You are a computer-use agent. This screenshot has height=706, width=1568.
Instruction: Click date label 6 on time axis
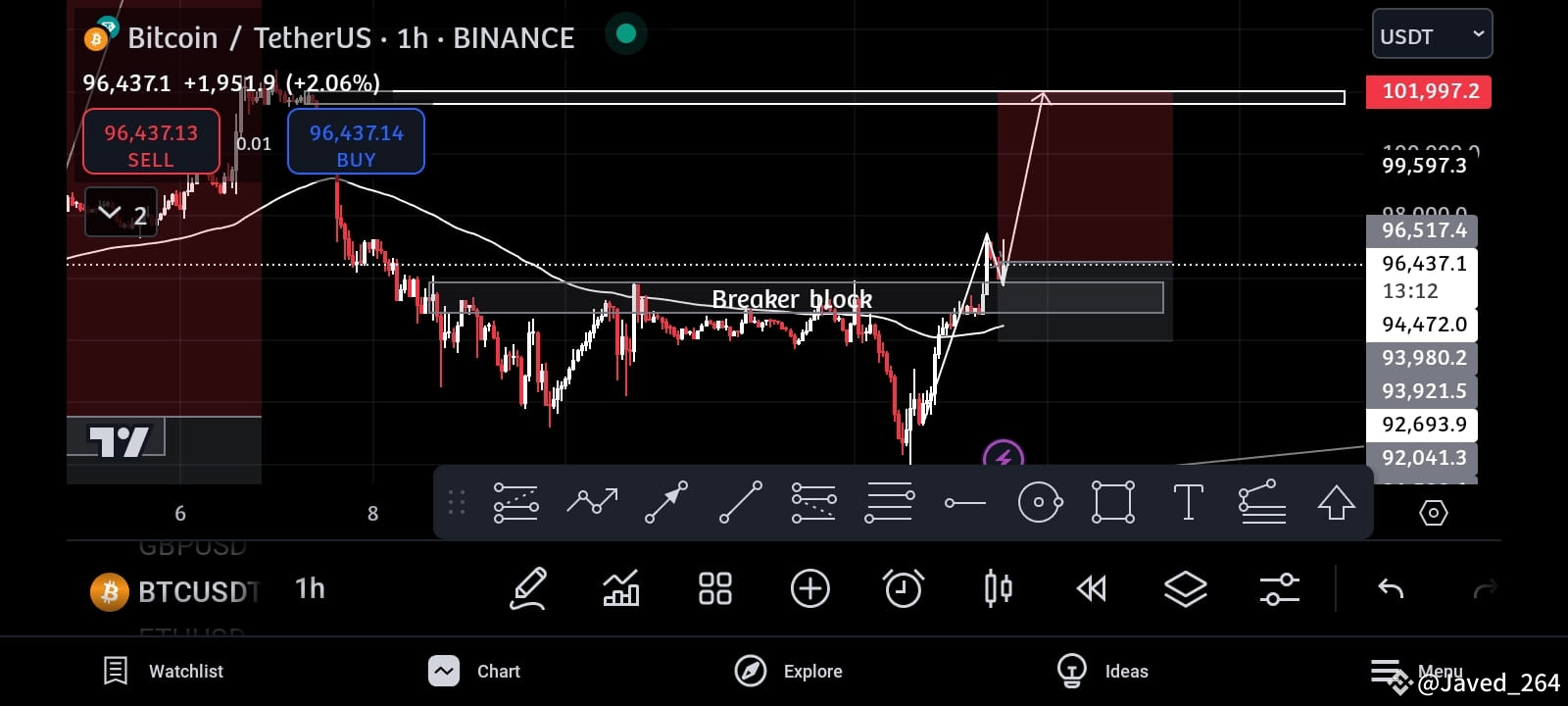pos(180,514)
